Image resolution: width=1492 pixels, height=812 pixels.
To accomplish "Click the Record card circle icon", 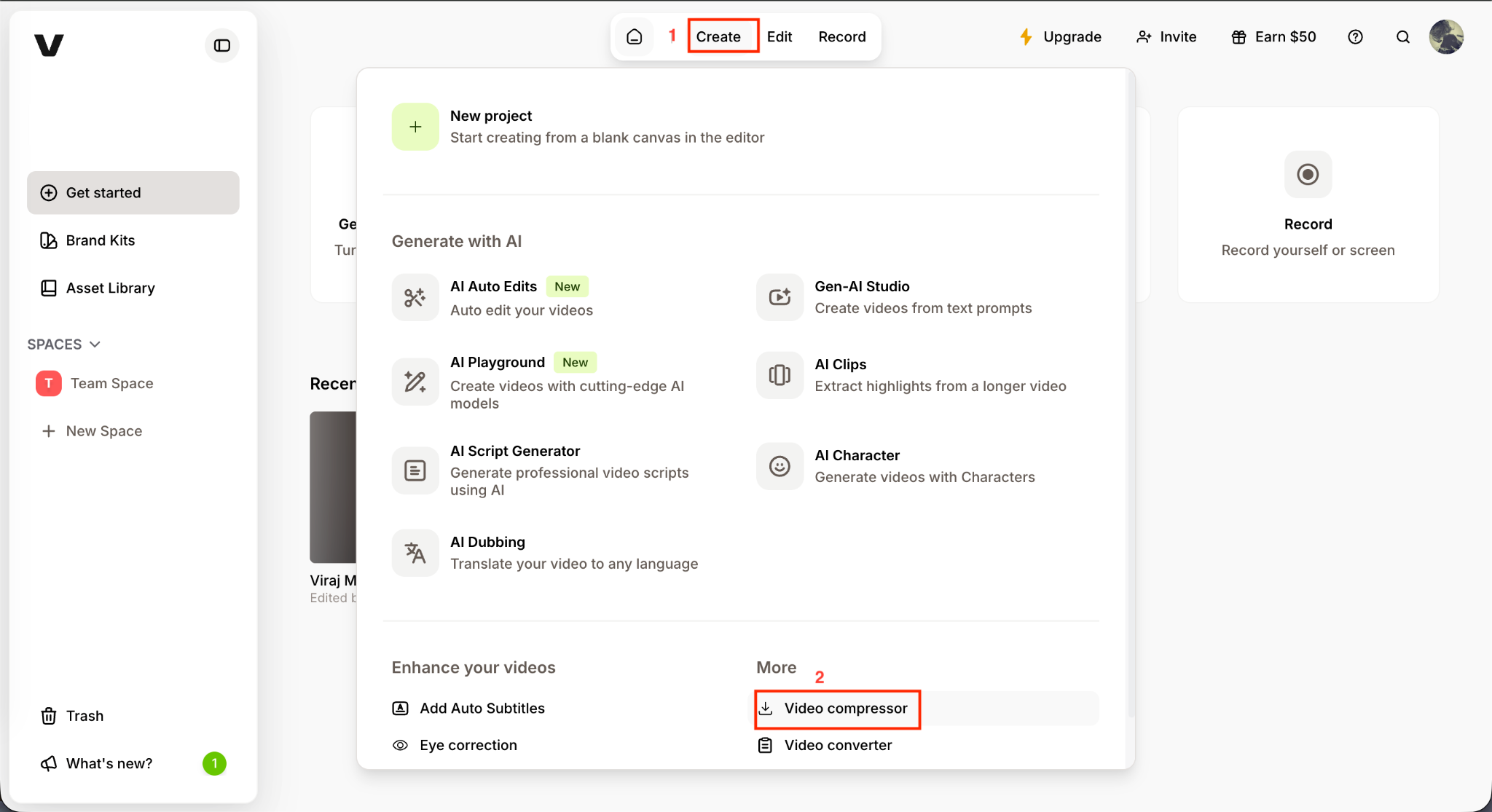I will pyautogui.click(x=1308, y=174).
